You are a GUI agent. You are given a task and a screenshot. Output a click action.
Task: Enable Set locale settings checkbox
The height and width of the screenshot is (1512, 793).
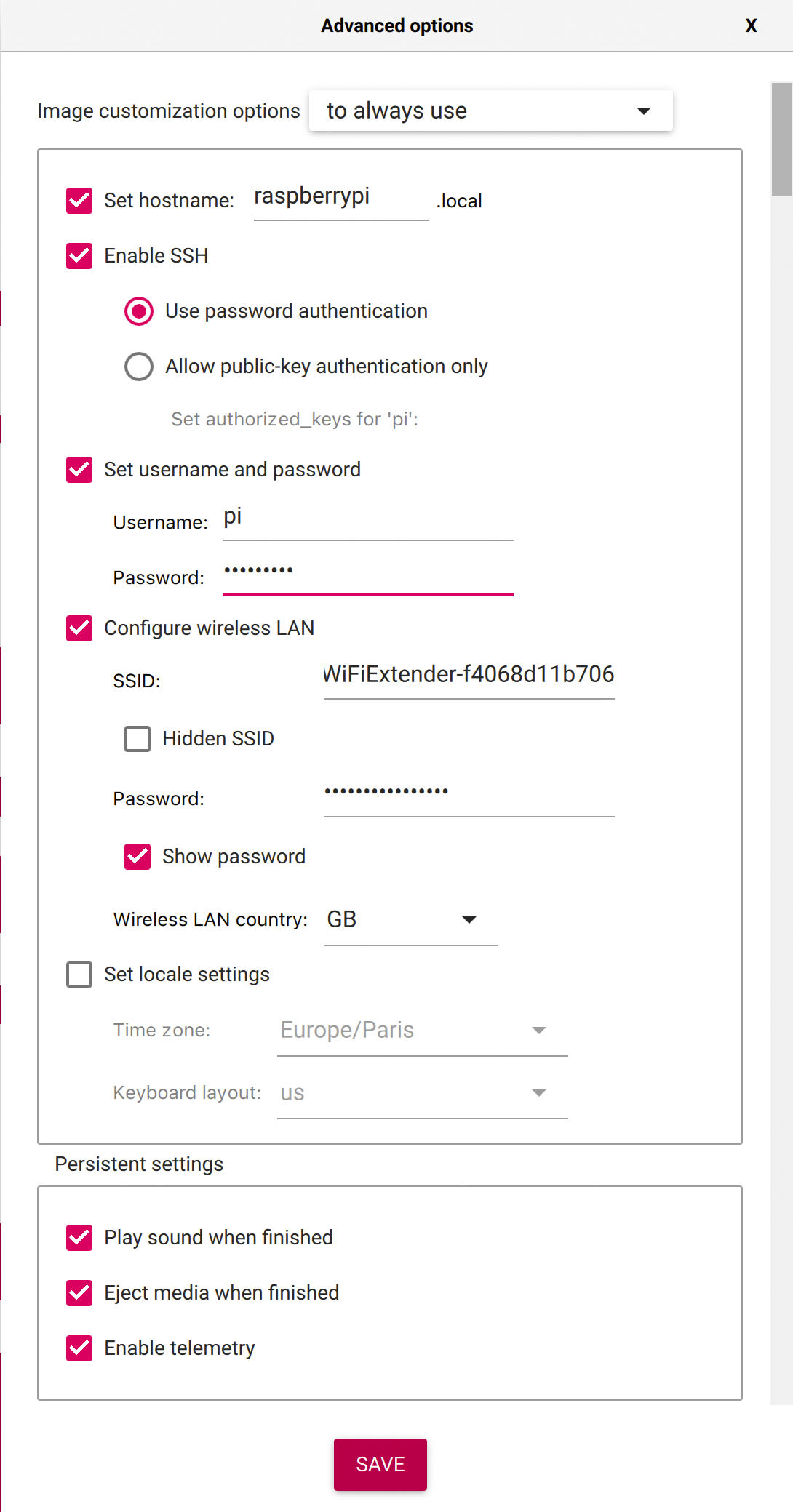pyautogui.click(x=79, y=975)
